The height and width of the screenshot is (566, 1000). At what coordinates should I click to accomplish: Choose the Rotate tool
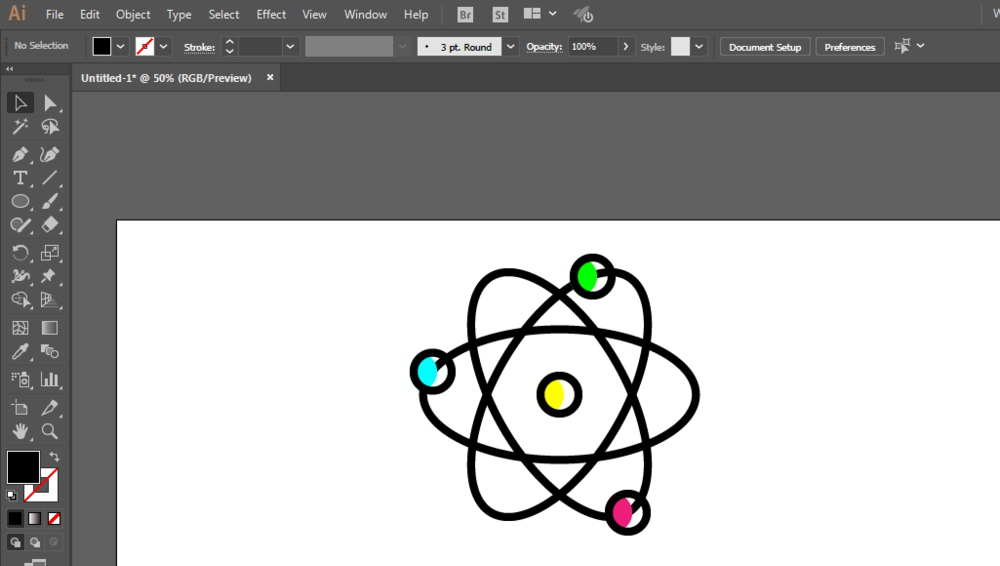coord(20,253)
